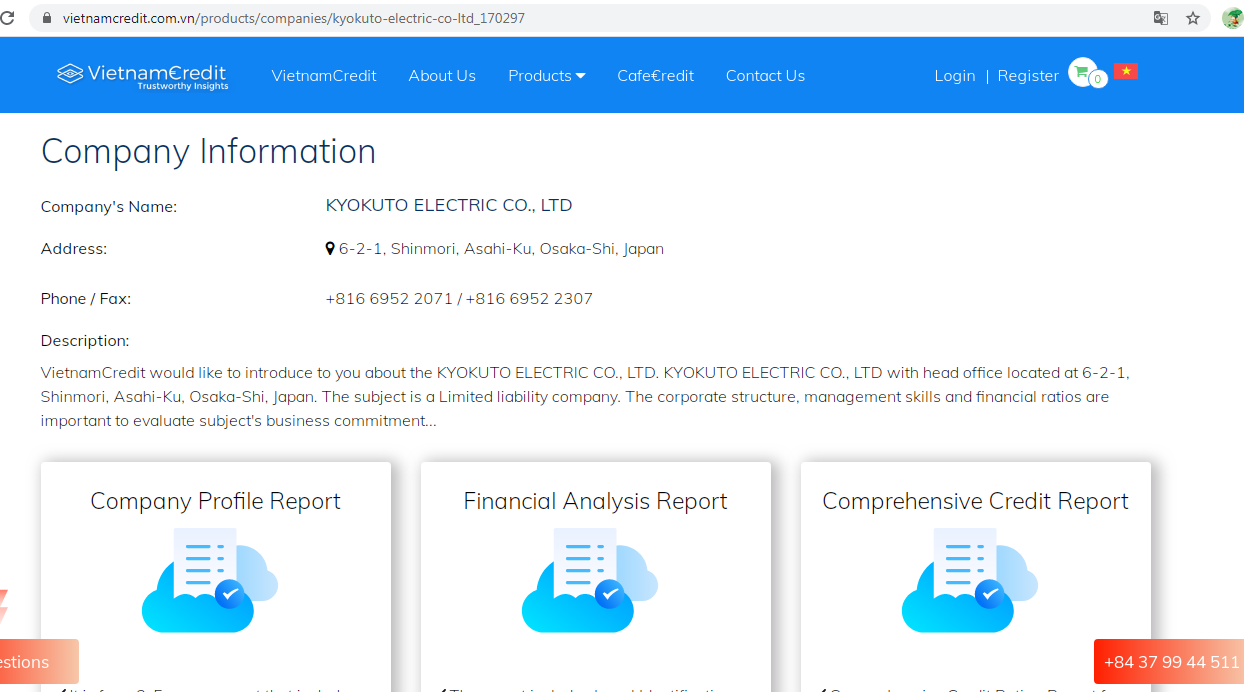This screenshot has height=692, width=1244.
Task: Call the +84 37 99 44 511 button
Action: (x=1169, y=662)
